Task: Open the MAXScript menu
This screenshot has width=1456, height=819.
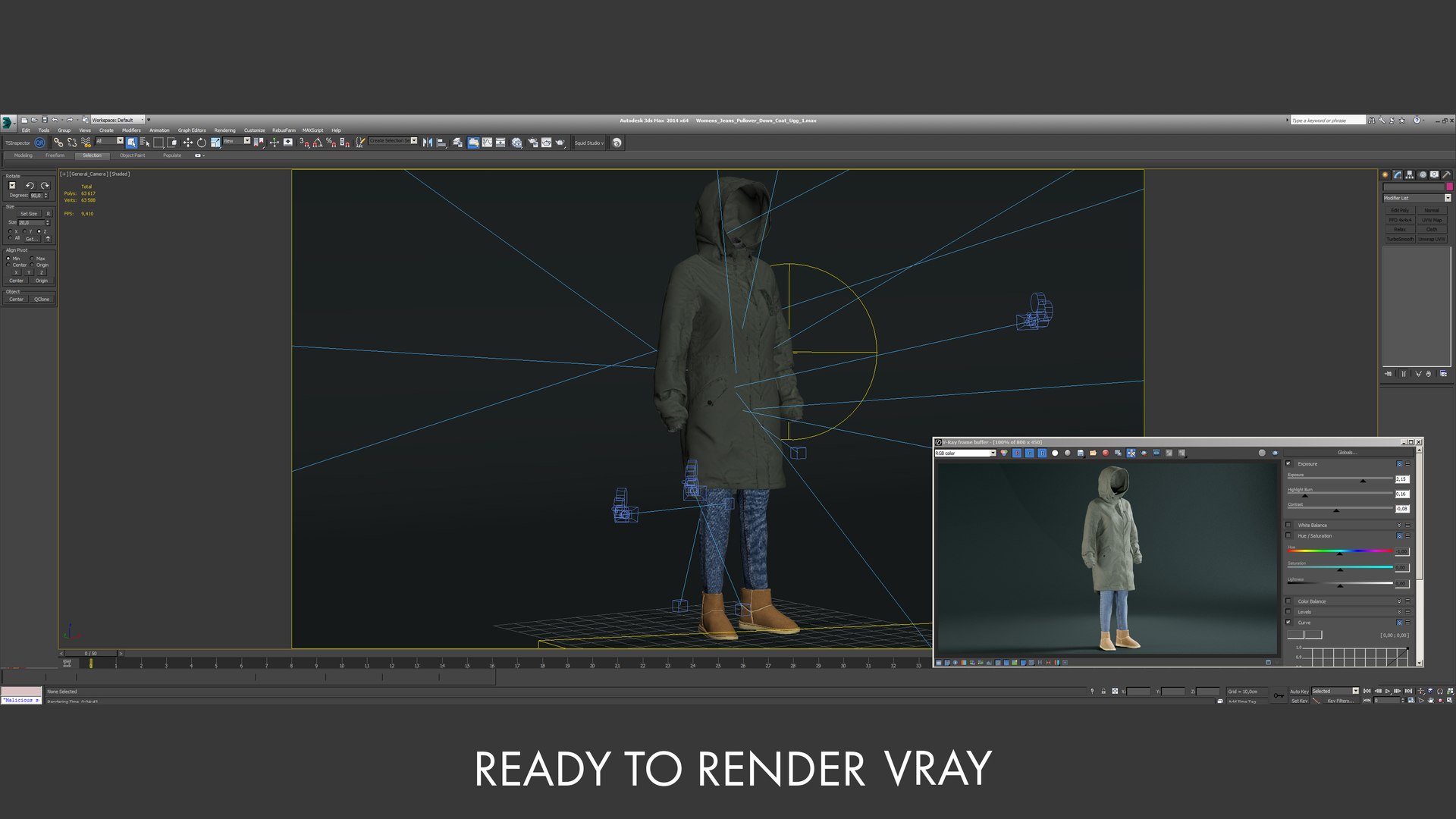Action: [312, 130]
